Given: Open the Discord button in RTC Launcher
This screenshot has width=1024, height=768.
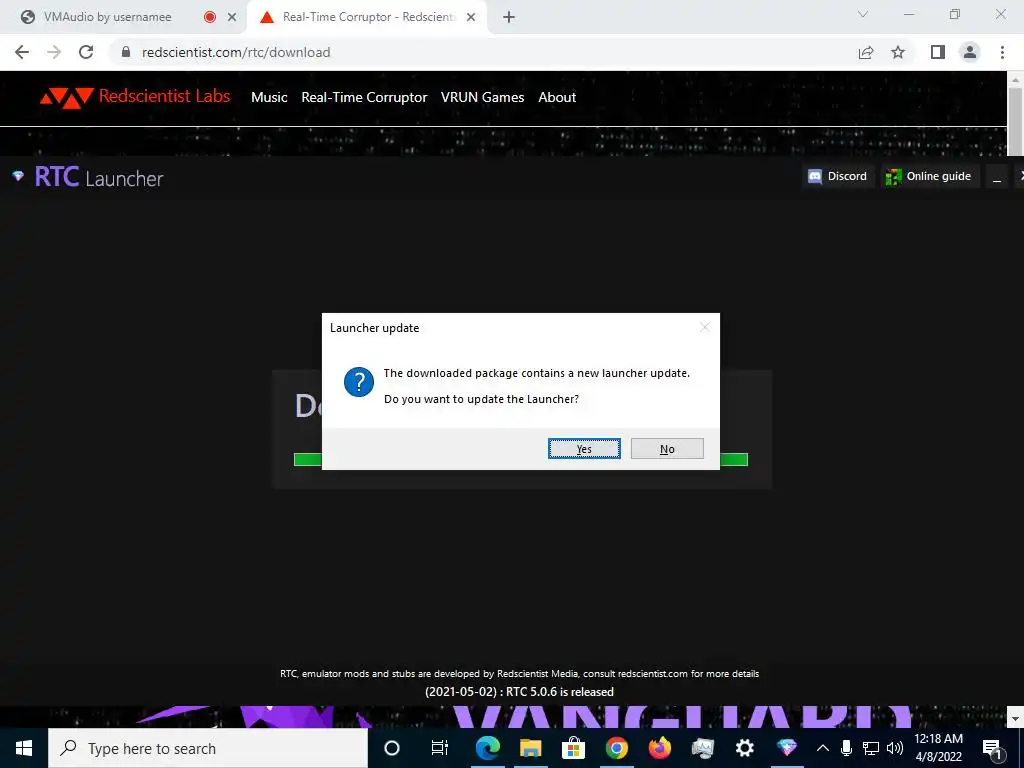Looking at the screenshot, I should [837, 176].
